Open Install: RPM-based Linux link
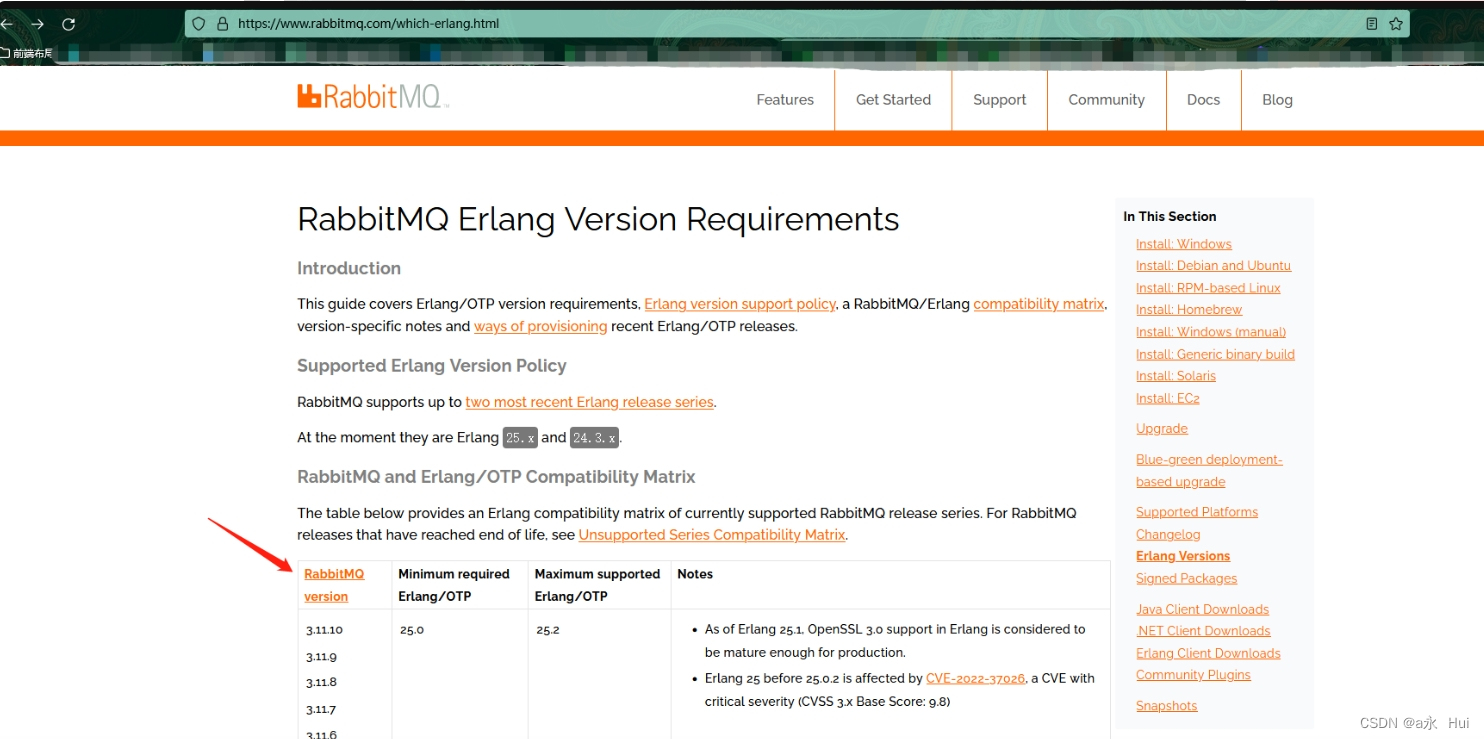The width and height of the screenshot is (1484, 739). [1208, 288]
